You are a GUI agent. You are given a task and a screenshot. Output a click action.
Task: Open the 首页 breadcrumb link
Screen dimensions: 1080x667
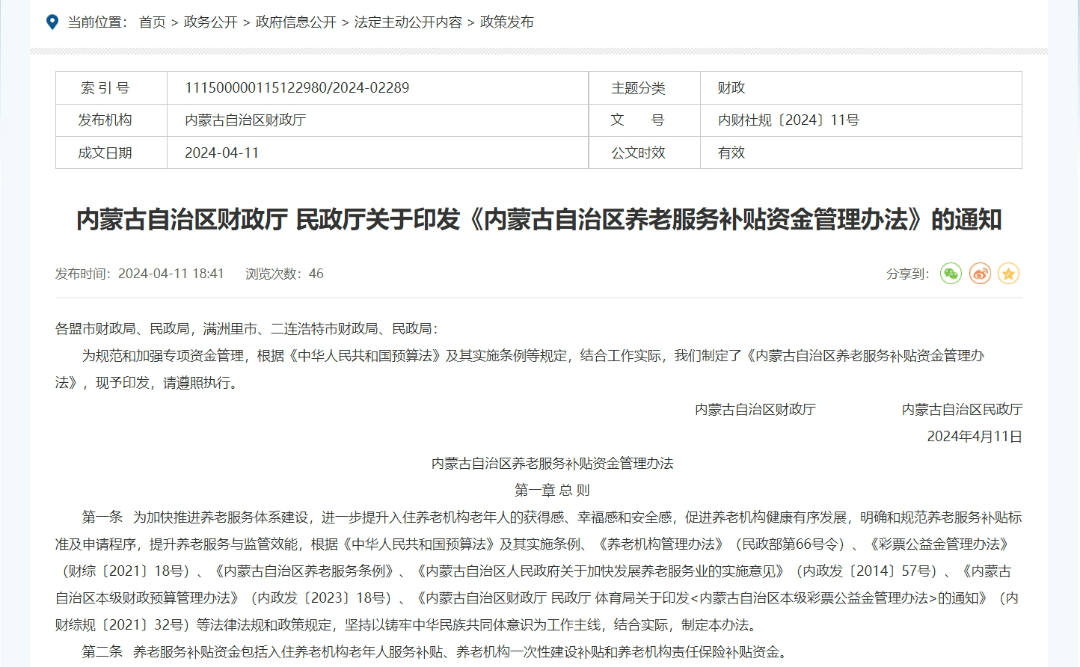click(152, 22)
